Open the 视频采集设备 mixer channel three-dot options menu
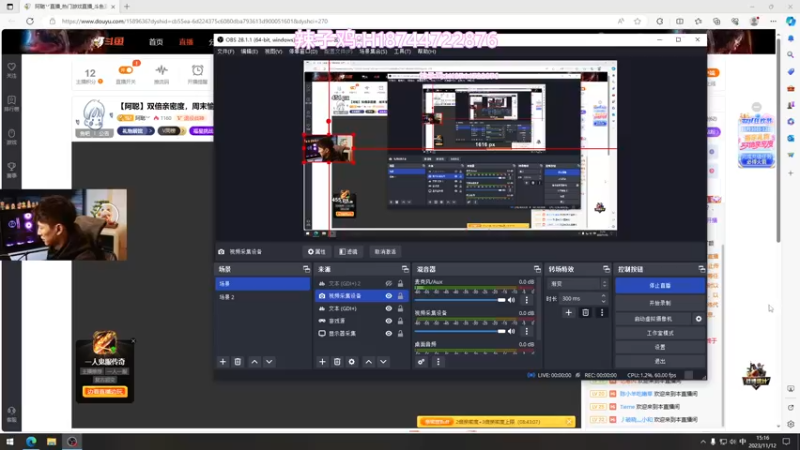Viewport: 800px width, 450px height. coord(527,332)
